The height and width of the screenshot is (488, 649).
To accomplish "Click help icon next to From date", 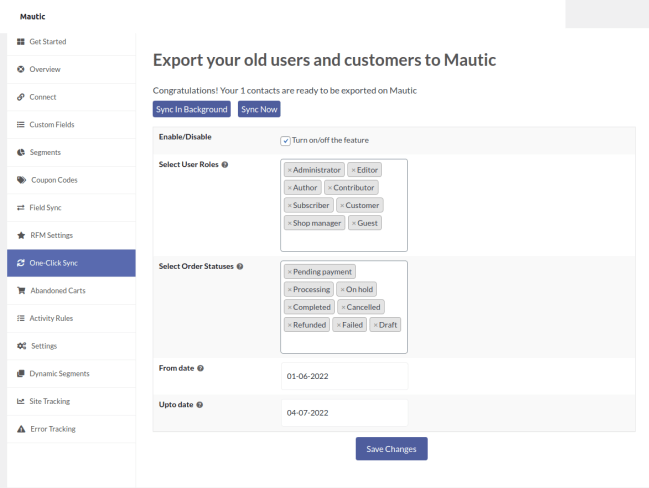I will pyautogui.click(x=201, y=368).
